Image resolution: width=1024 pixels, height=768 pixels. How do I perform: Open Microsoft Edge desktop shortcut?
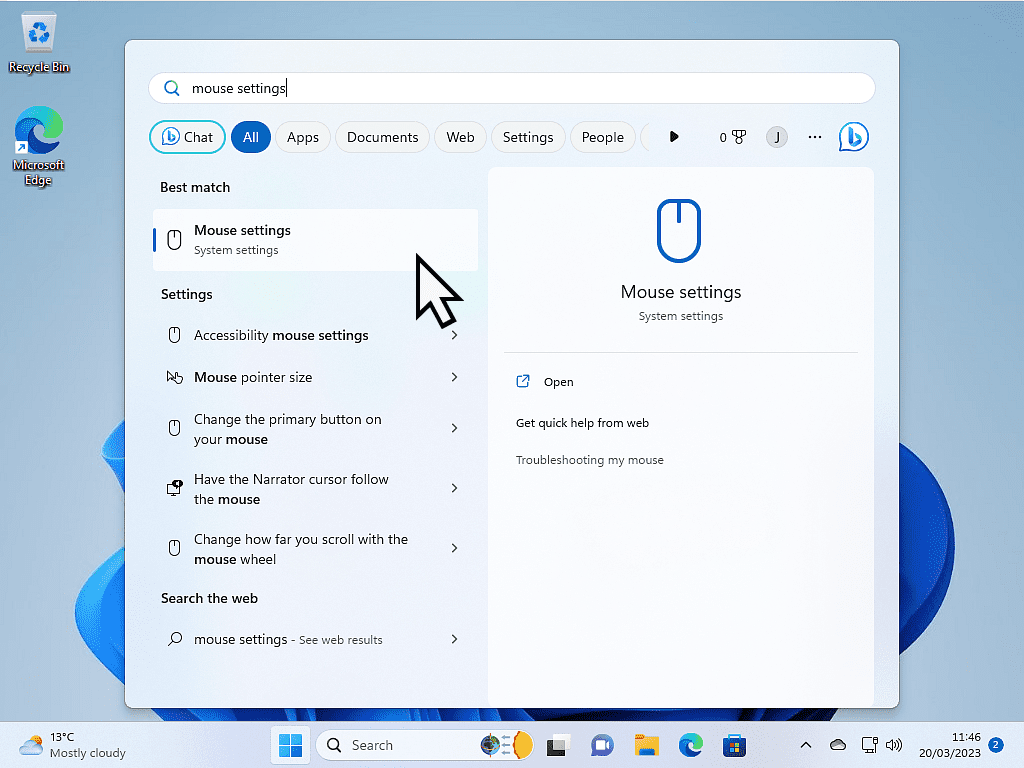click(x=38, y=146)
